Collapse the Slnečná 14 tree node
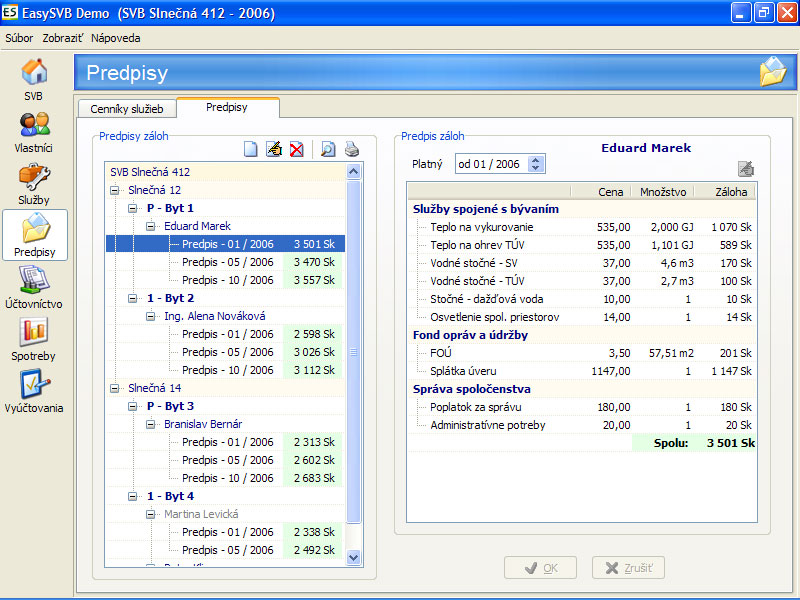This screenshot has height=600, width=800. (x=115, y=388)
